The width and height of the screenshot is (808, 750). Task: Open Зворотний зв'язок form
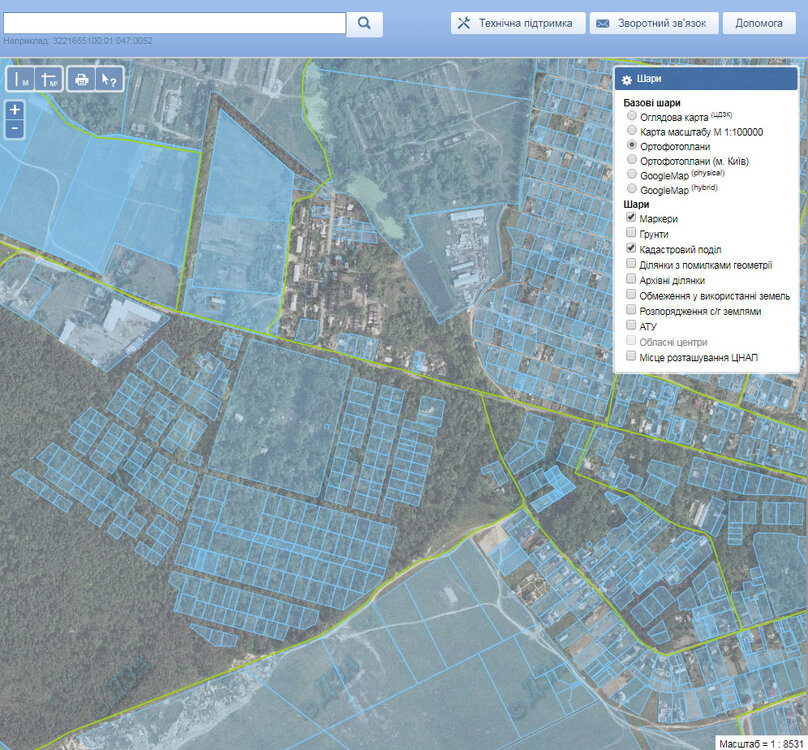(654, 23)
